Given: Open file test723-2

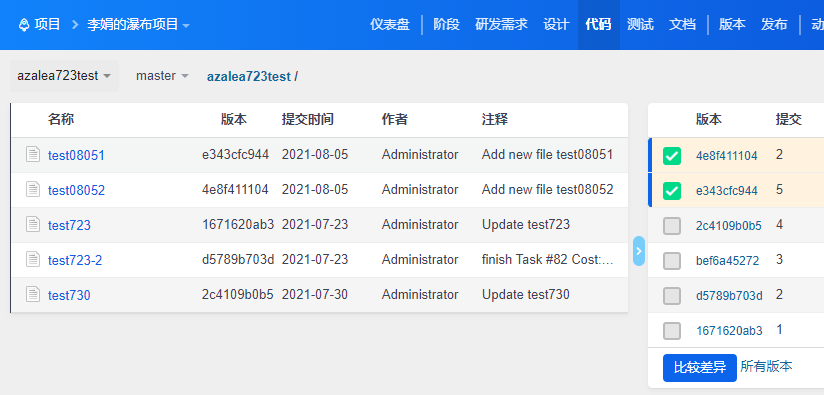Looking at the screenshot, I should pos(75,261).
